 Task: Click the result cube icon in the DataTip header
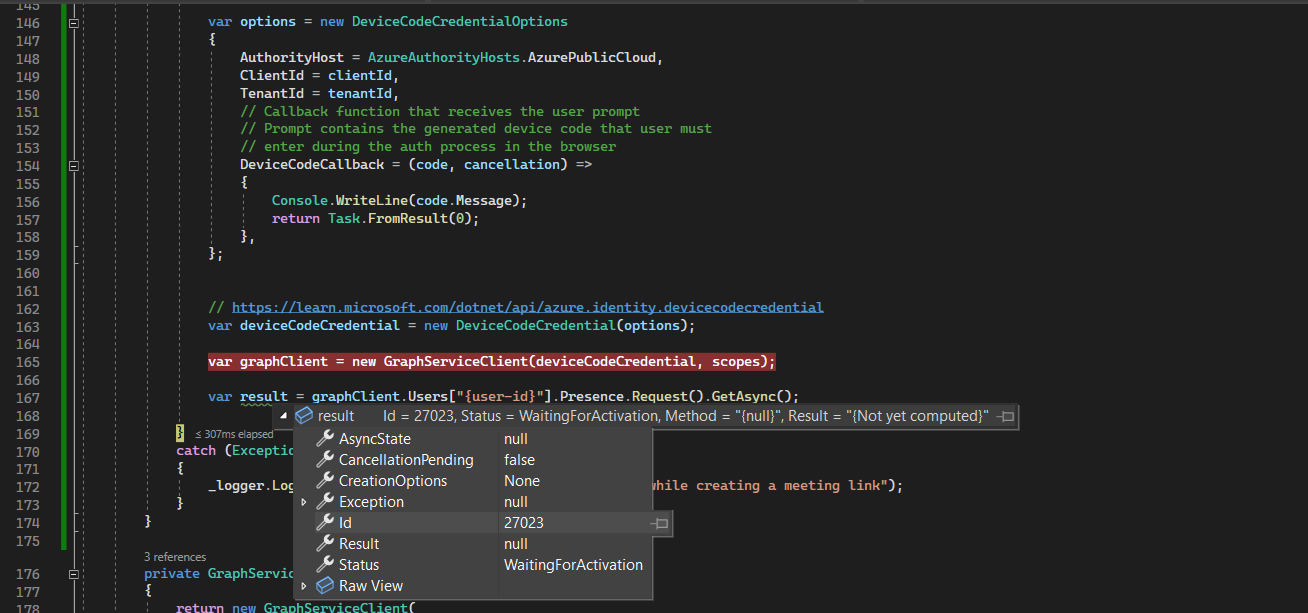(303, 416)
